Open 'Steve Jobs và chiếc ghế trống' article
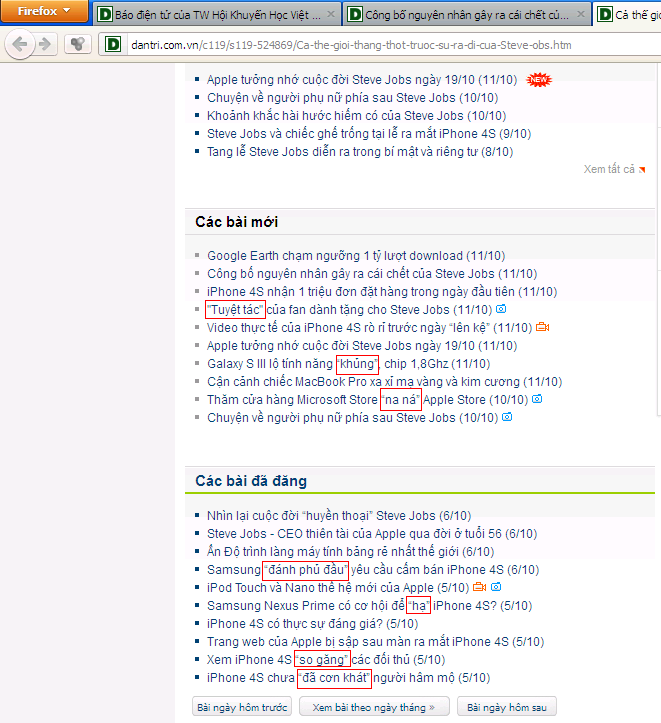The width and height of the screenshot is (661, 723). [369, 134]
